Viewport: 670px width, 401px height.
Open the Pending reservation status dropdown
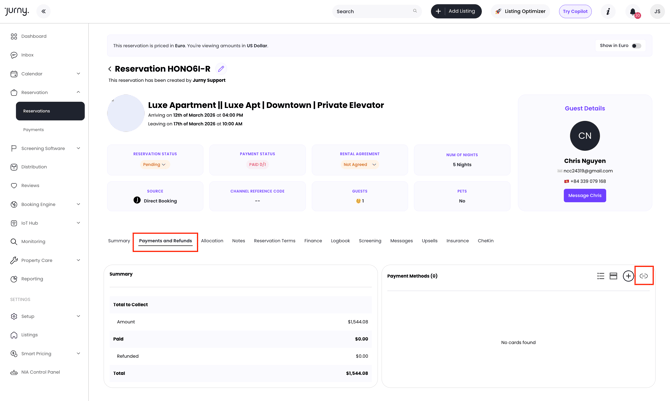tap(154, 164)
